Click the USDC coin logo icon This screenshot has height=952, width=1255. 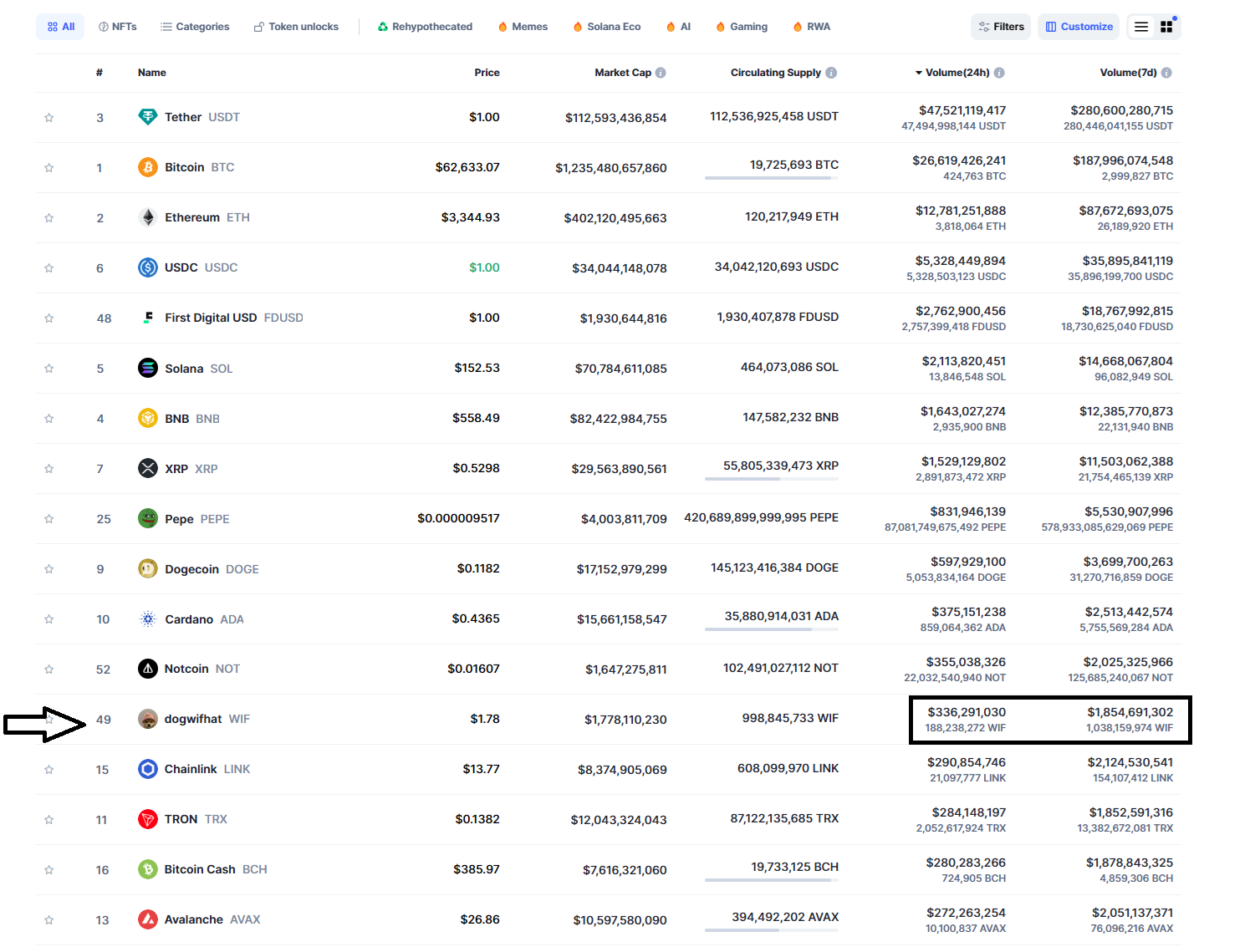point(148,267)
